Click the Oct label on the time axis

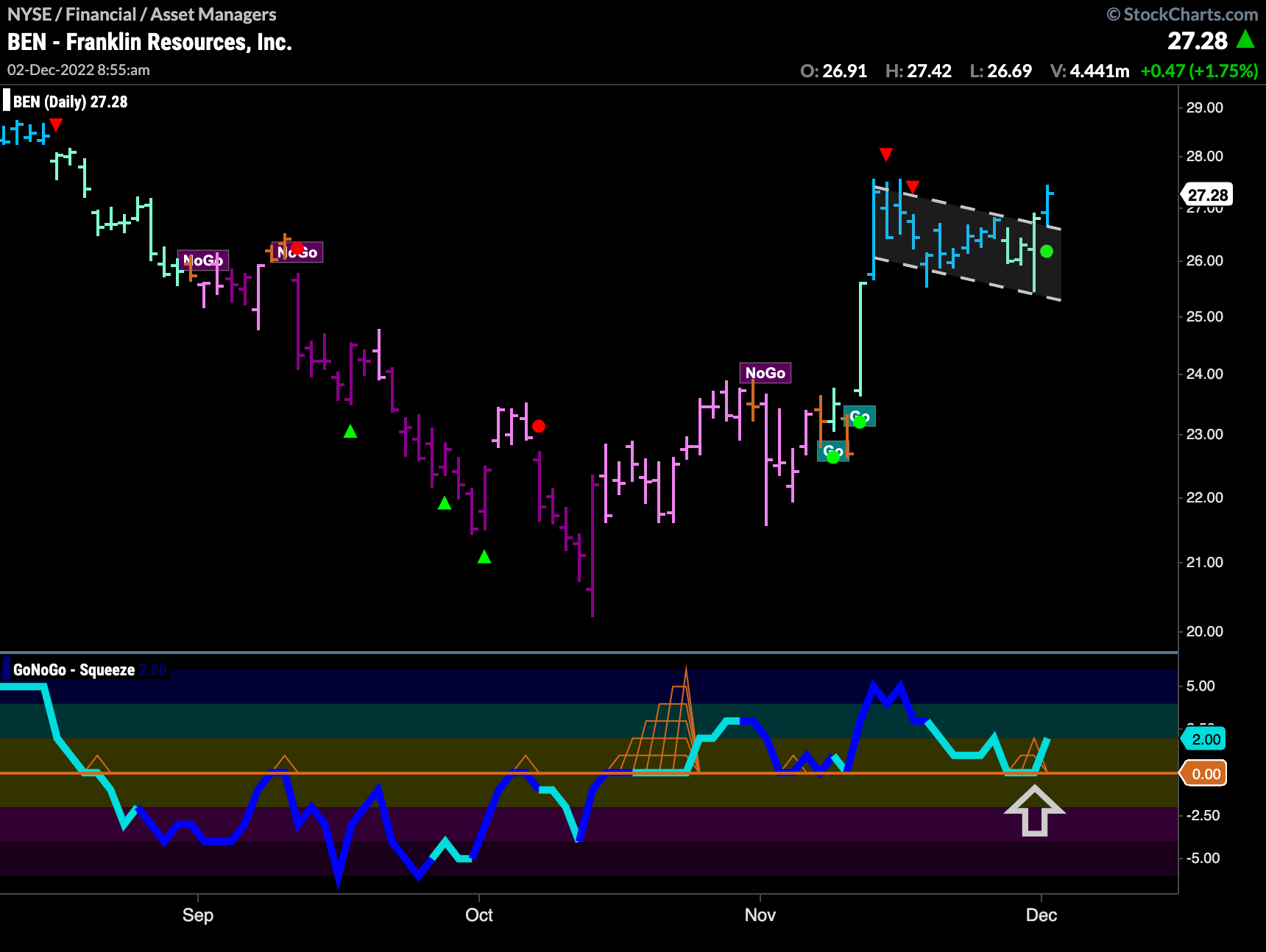click(479, 915)
